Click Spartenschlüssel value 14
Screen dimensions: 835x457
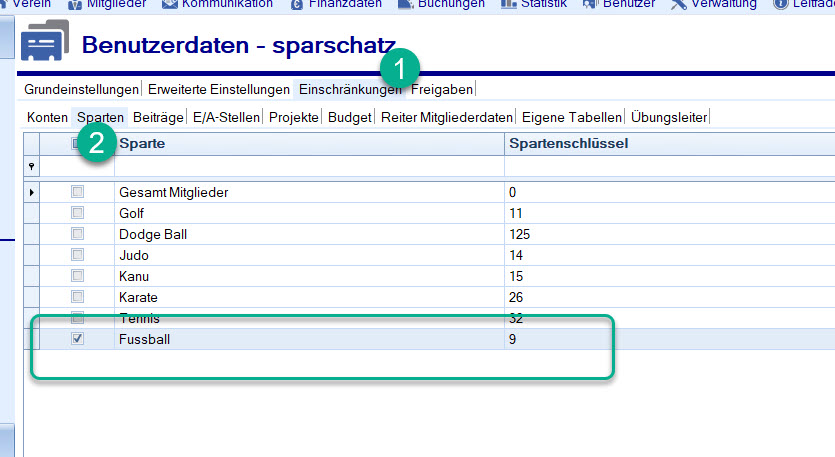tap(516, 256)
